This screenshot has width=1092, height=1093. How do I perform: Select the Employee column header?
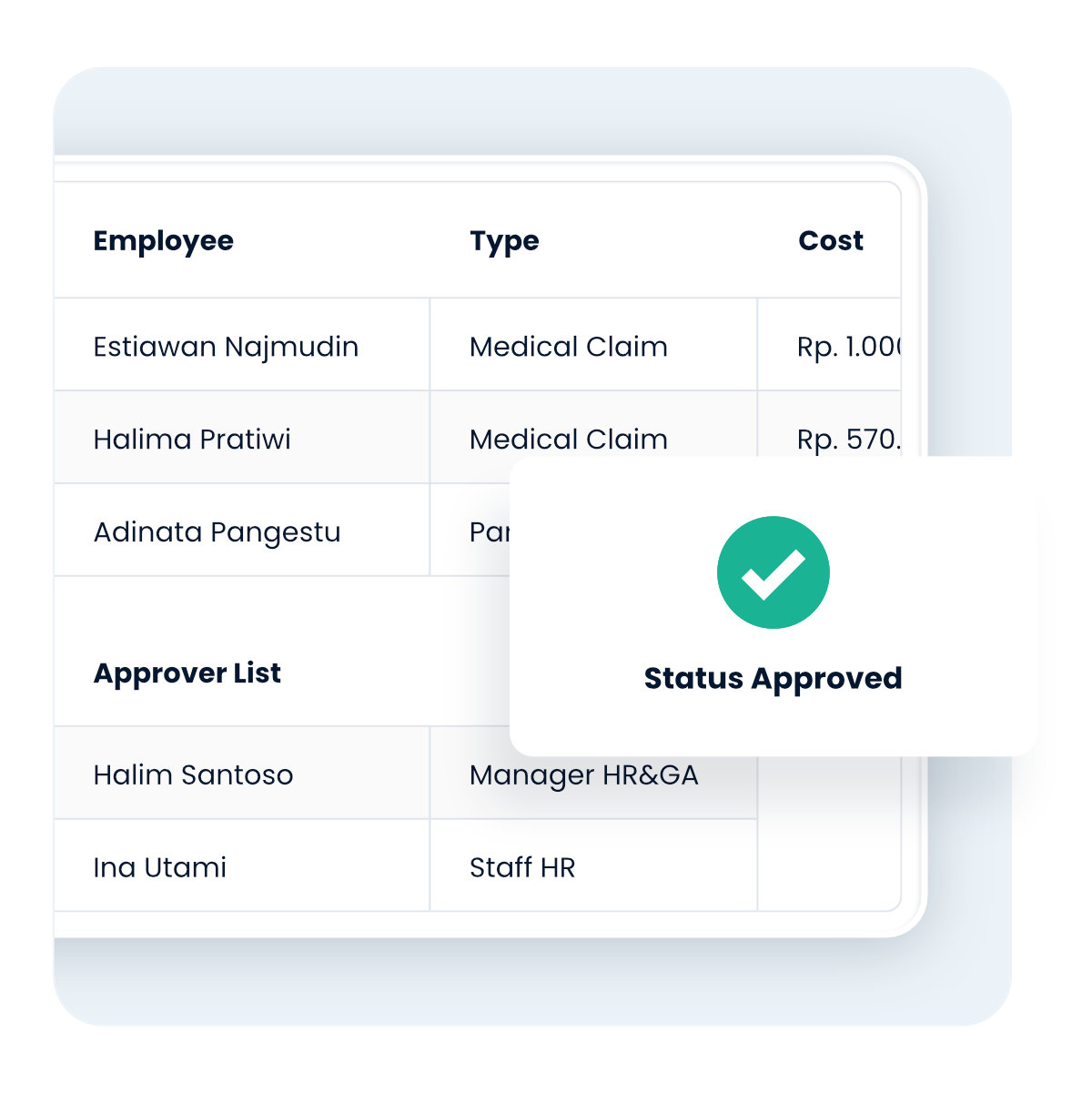click(164, 241)
